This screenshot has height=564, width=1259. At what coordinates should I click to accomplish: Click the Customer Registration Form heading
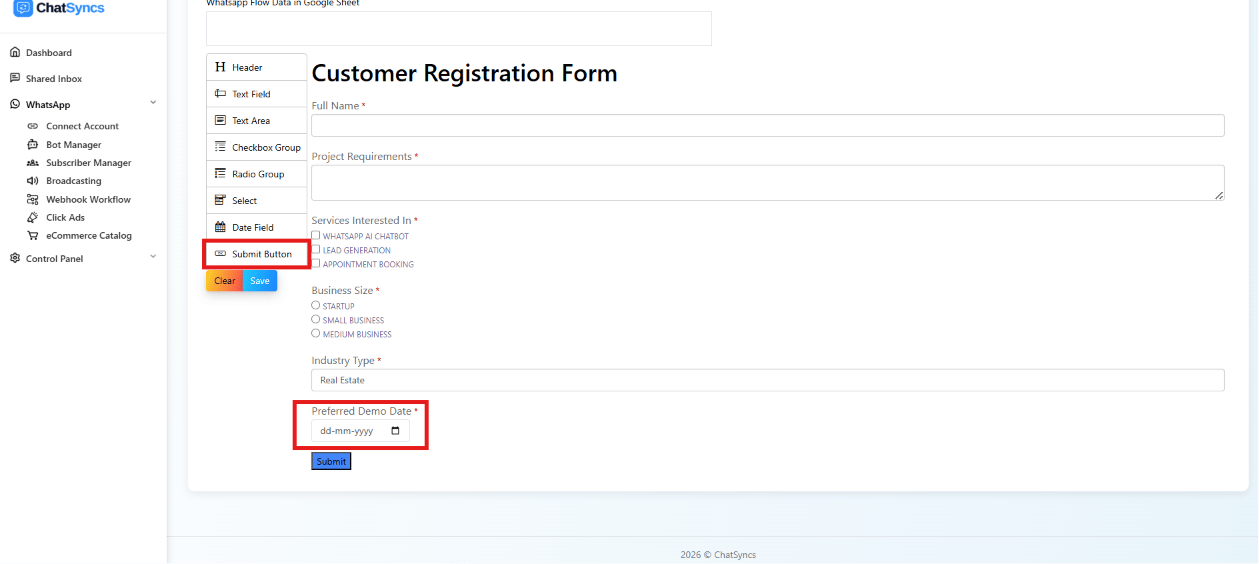coord(465,73)
